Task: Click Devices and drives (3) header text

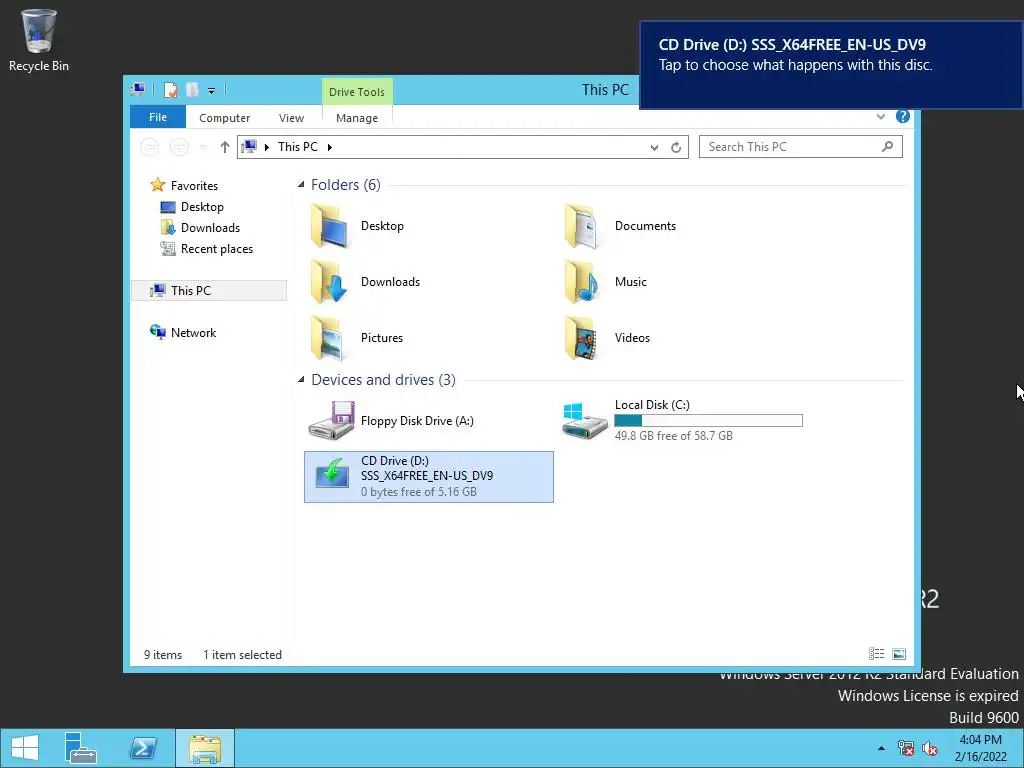Action: [383, 380]
